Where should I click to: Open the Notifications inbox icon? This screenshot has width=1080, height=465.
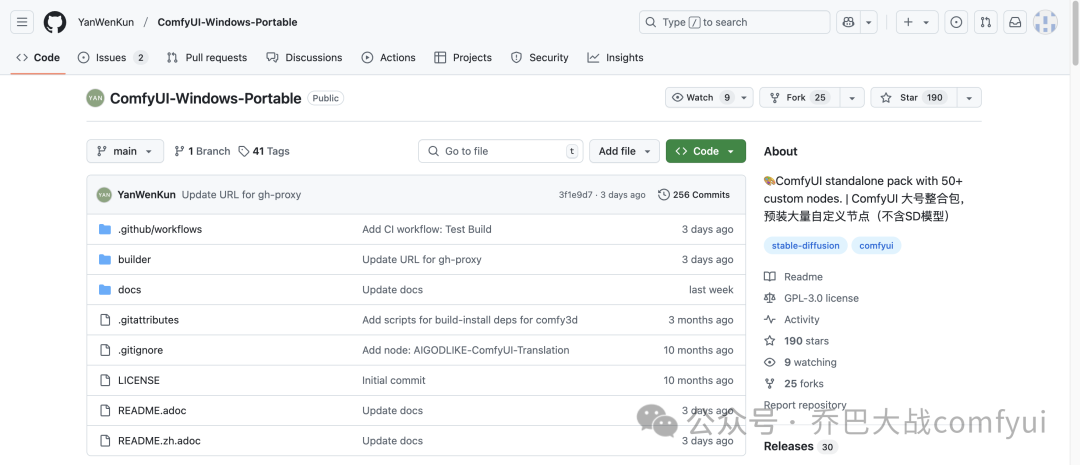coord(1015,22)
